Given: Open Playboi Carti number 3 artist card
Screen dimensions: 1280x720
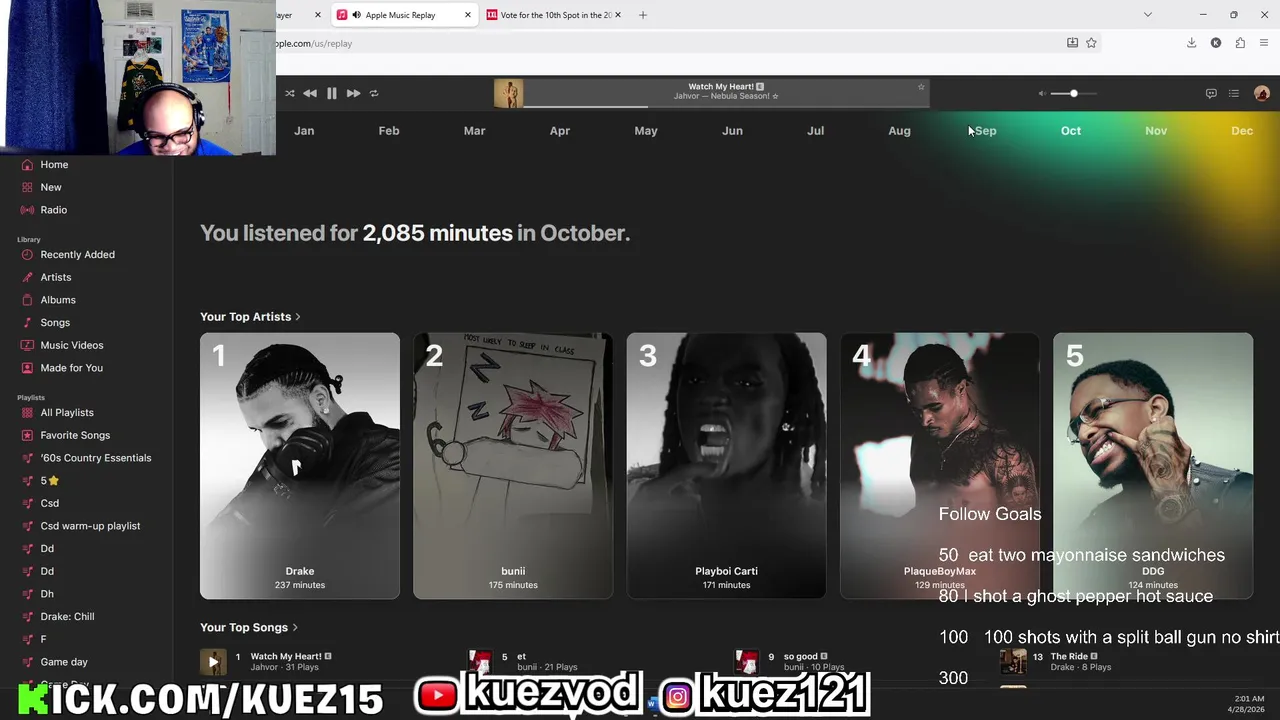Looking at the screenshot, I should tap(727, 466).
